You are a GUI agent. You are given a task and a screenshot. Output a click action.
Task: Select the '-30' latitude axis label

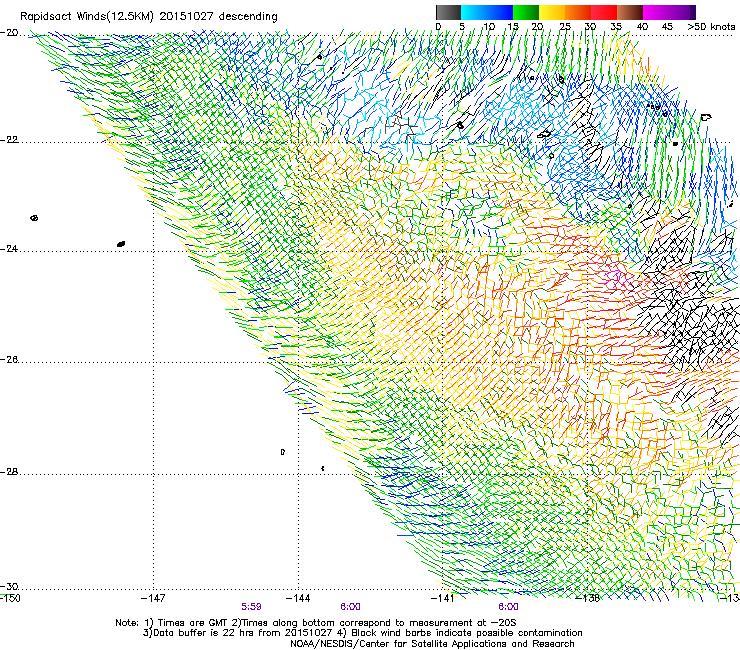[9, 586]
